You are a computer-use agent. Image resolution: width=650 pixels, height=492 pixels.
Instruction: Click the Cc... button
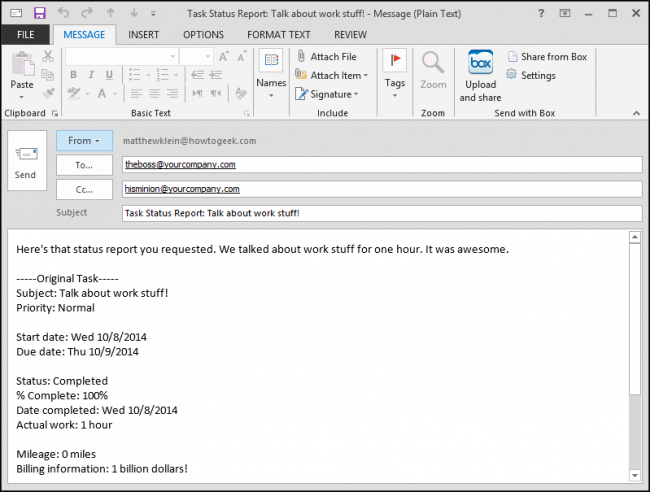[x=84, y=189]
